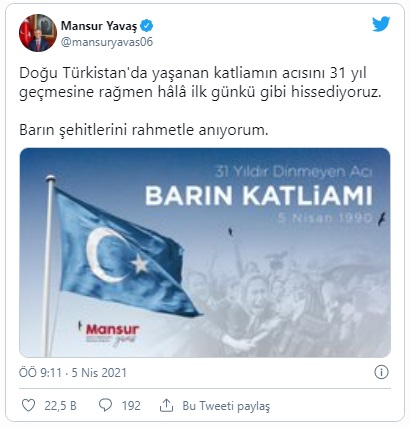The image size is (411, 427).
Task: Open replies via speech bubble icon
Action: pos(105,405)
